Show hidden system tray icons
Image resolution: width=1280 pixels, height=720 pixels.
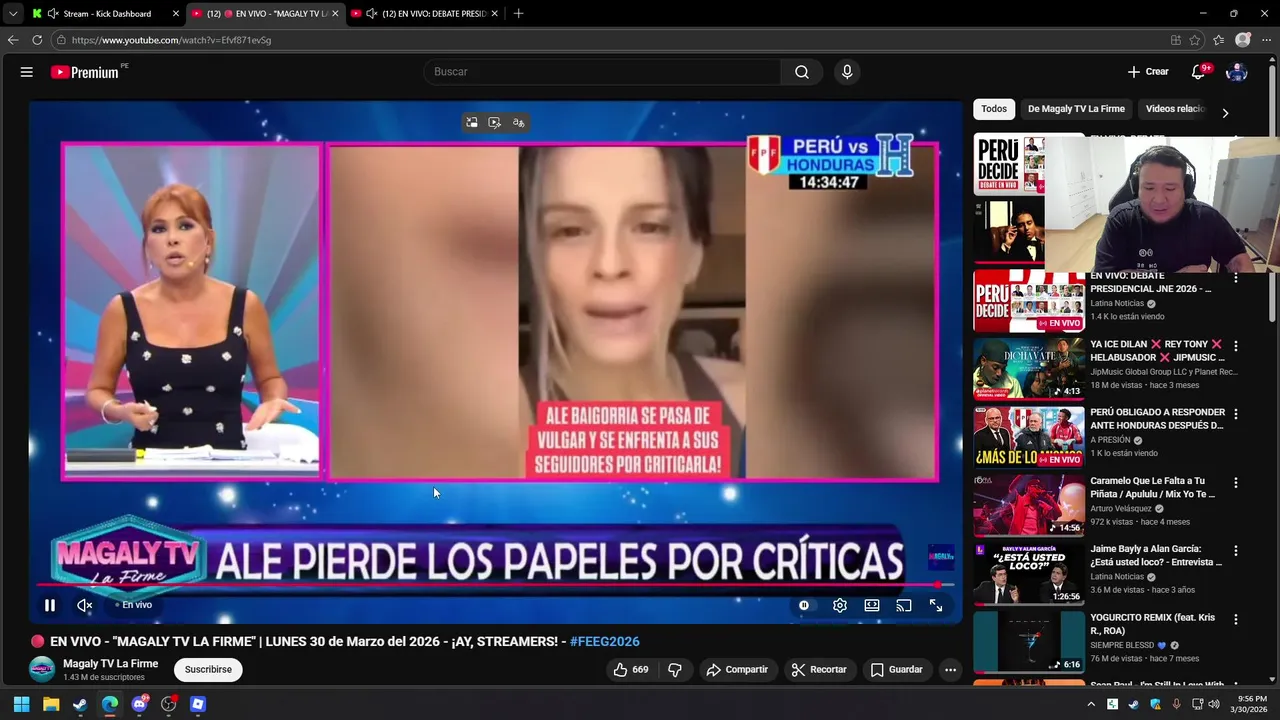click(x=1091, y=704)
